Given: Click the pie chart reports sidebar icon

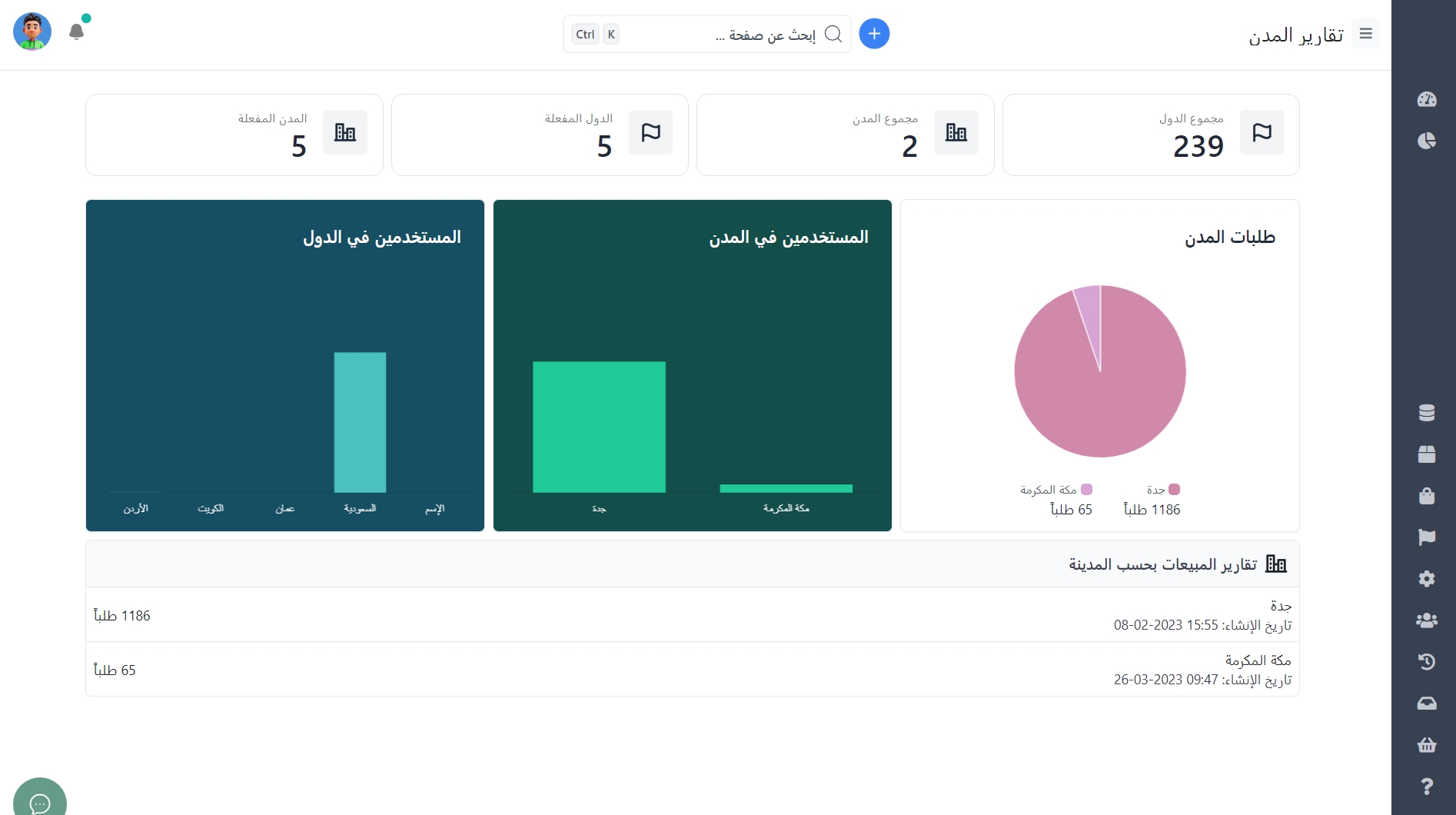Looking at the screenshot, I should pos(1426,141).
